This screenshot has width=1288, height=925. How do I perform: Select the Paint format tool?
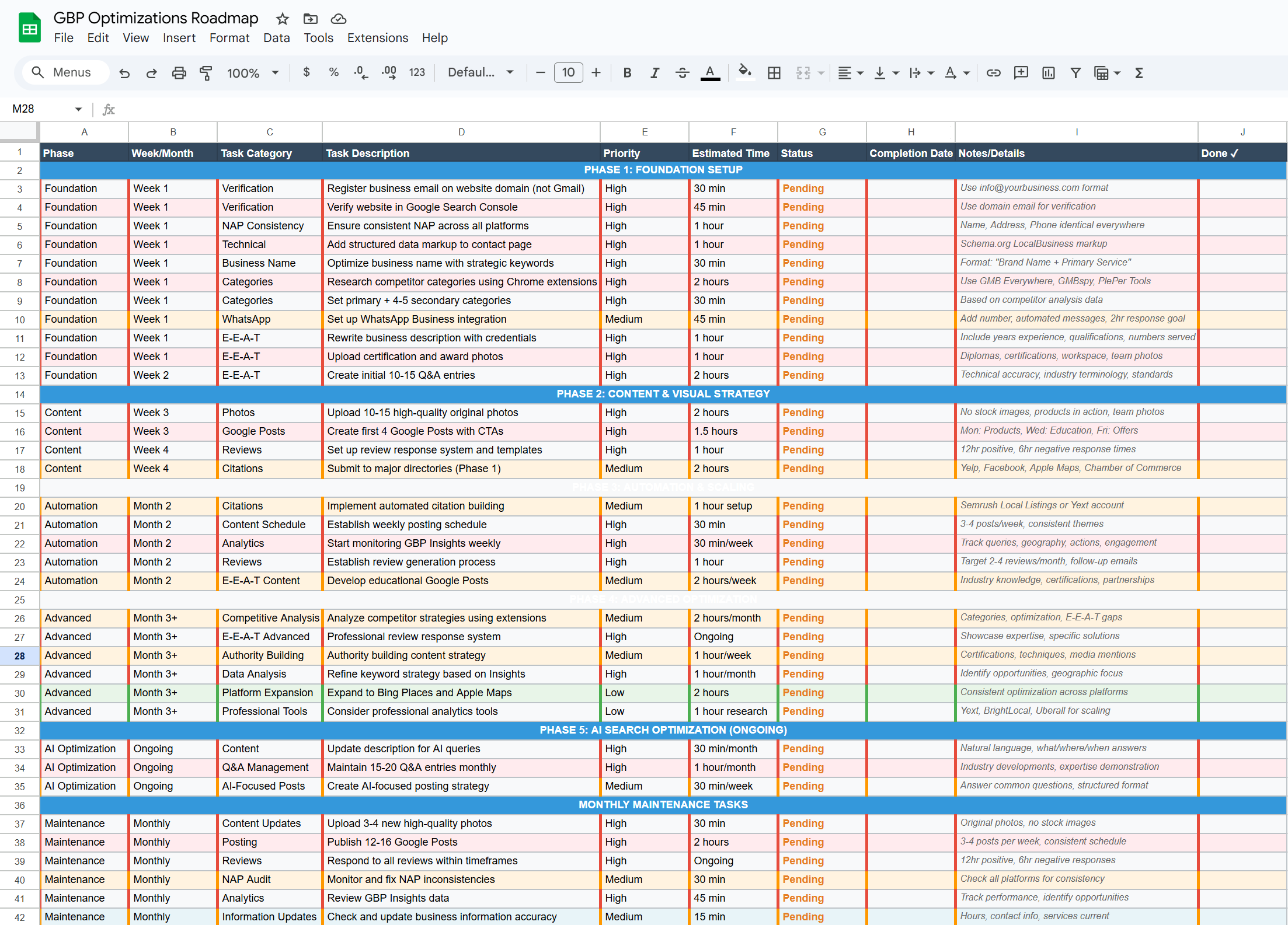click(x=206, y=73)
